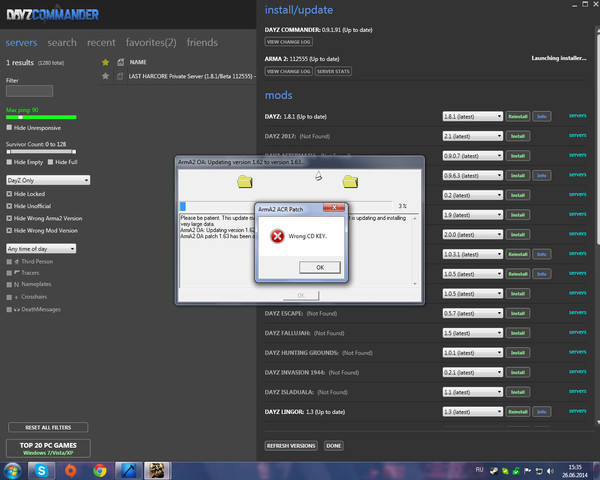Uncheck Hide Wrong Mod Version
The image size is (600, 480).
9,231
